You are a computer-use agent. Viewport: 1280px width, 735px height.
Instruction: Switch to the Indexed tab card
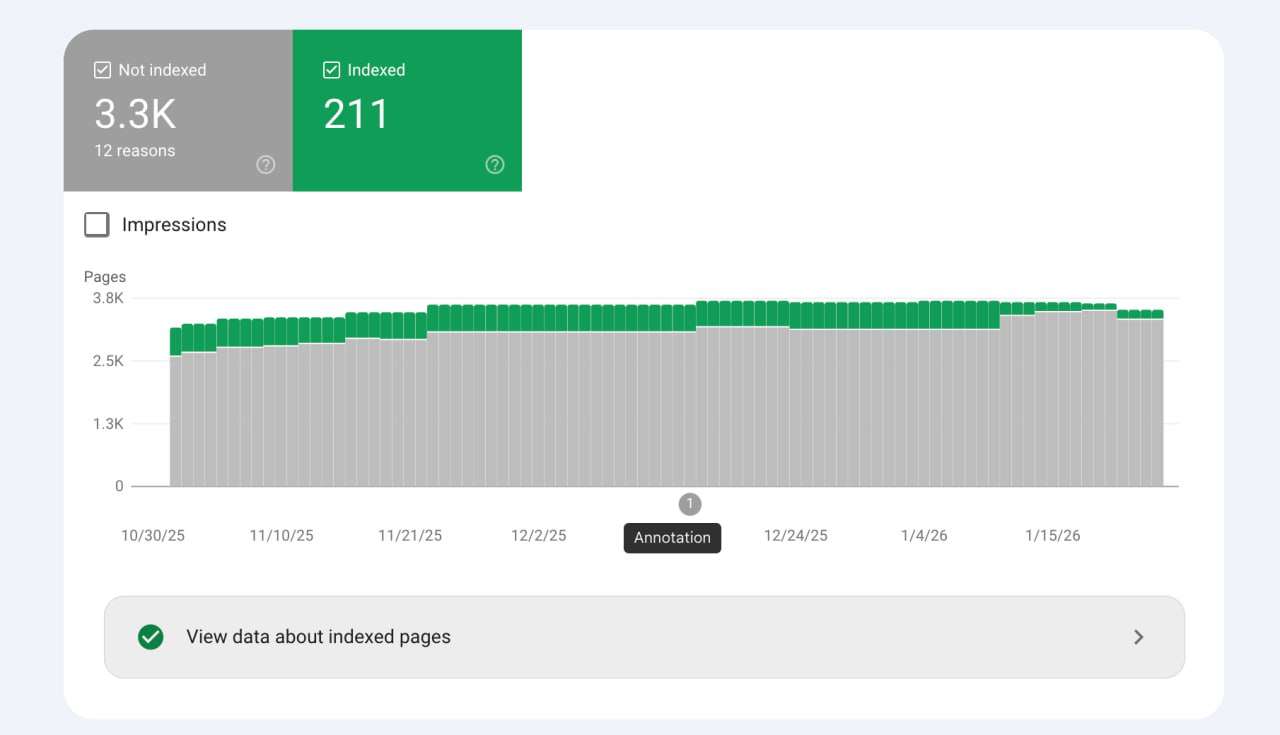pyautogui.click(x=406, y=110)
